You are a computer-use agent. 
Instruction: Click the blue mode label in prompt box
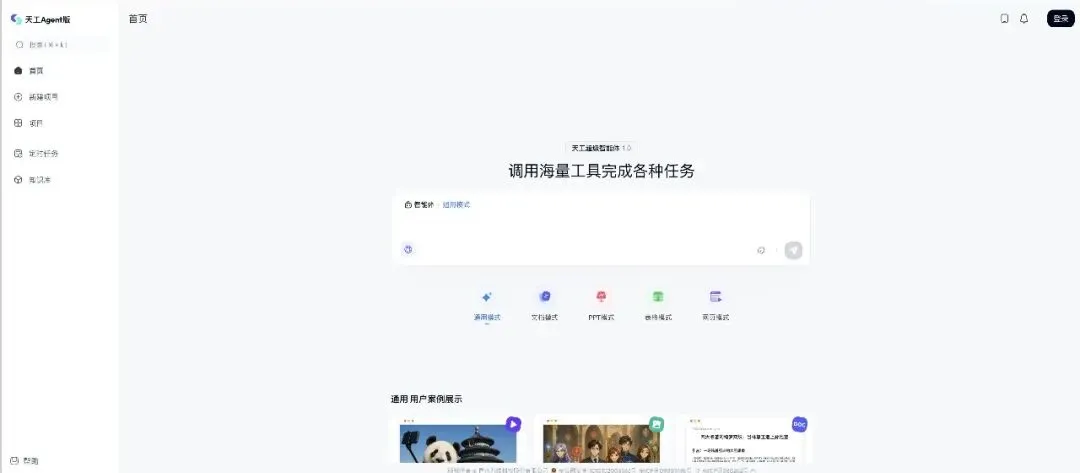(x=457, y=204)
